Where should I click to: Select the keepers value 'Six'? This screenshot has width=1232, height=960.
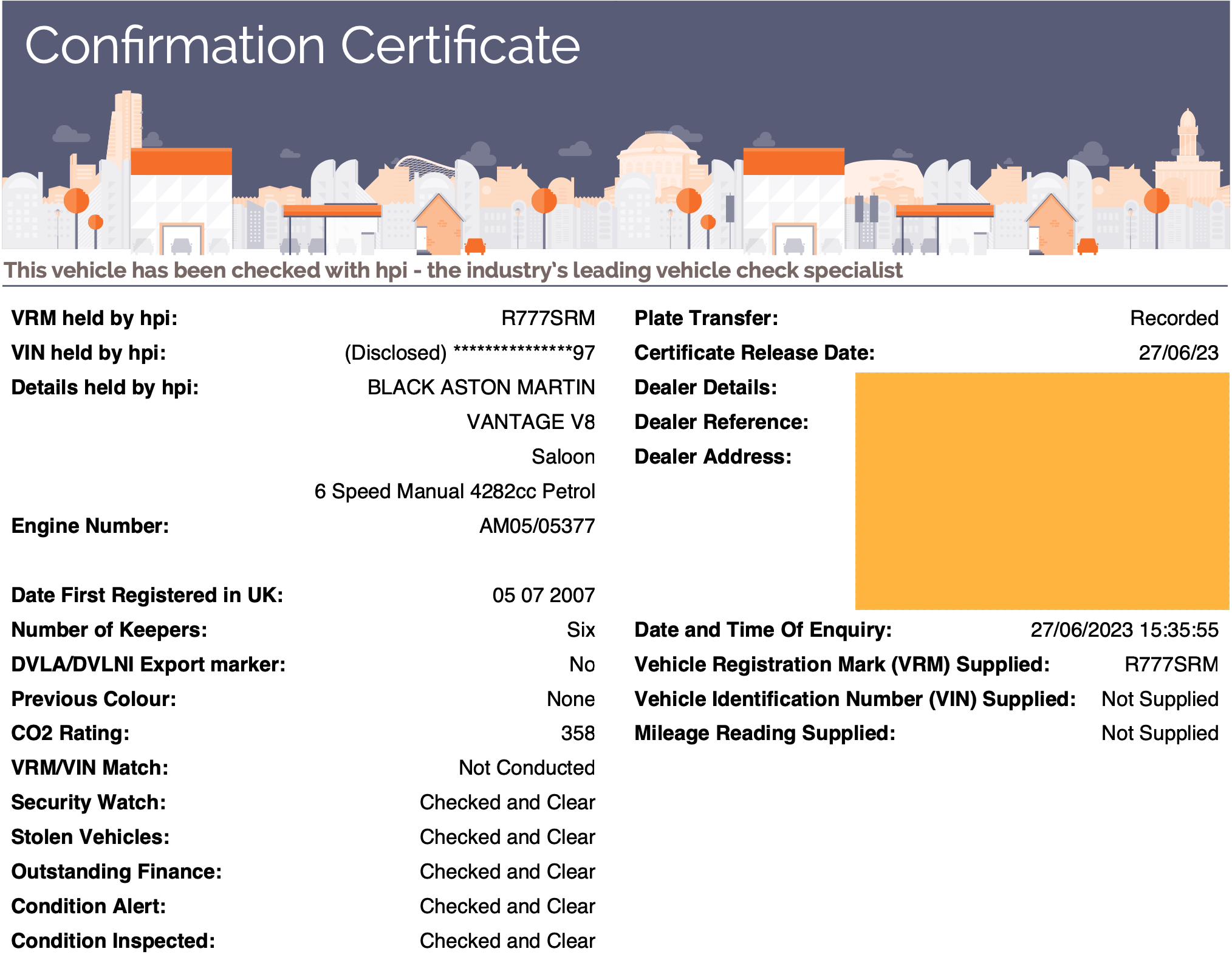click(581, 630)
